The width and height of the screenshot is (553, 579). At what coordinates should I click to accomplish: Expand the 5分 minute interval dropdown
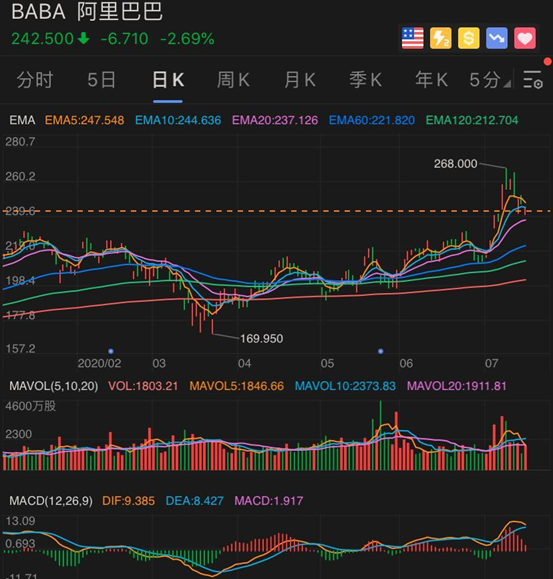490,80
